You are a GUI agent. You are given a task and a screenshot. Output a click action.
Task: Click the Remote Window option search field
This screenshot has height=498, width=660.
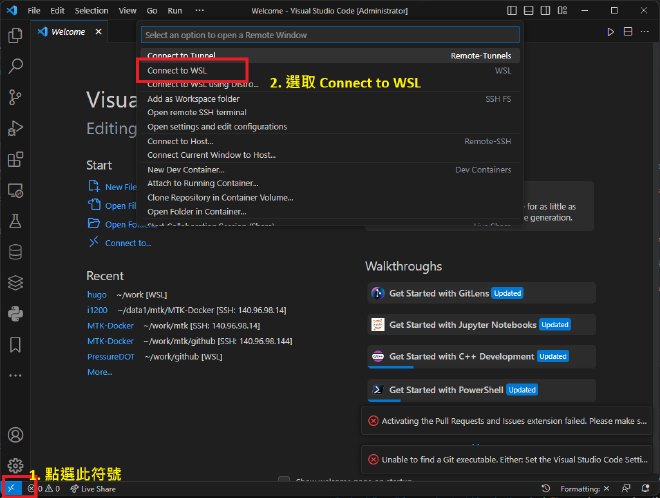tap(330, 35)
